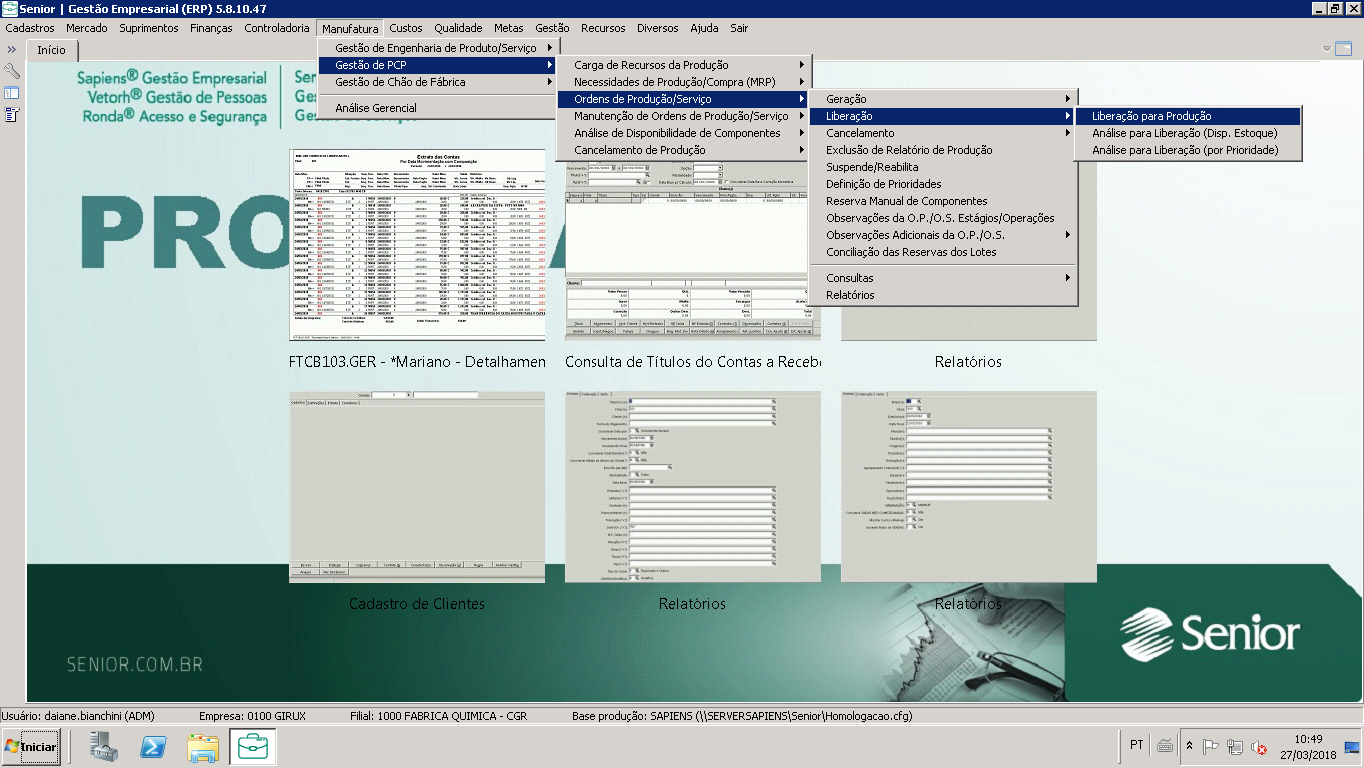Viewport: 1364px width, 768px height.
Task: Expand the Geração submenu
Action: tap(943, 99)
